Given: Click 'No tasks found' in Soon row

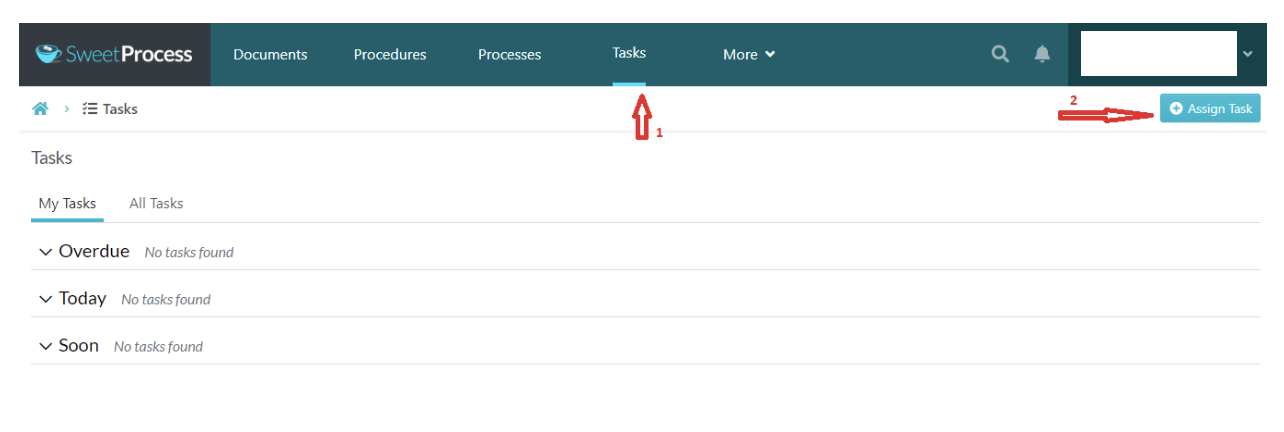Looking at the screenshot, I should pyautogui.click(x=158, y=347).
